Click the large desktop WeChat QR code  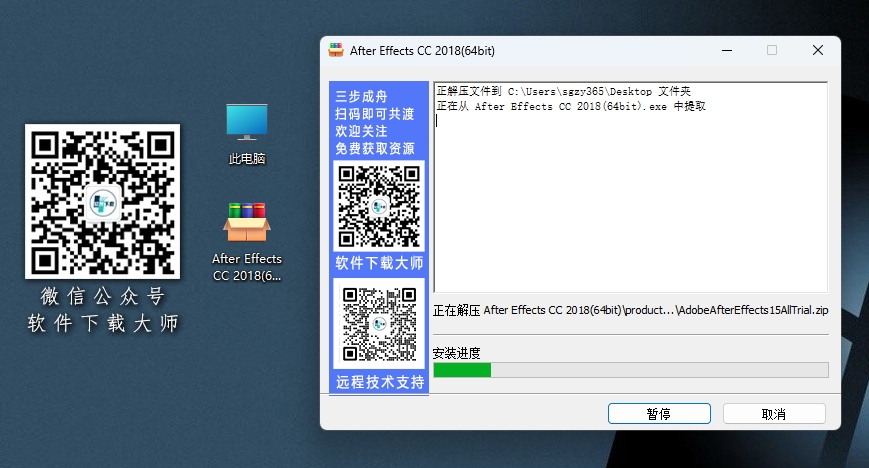point(103,201)
